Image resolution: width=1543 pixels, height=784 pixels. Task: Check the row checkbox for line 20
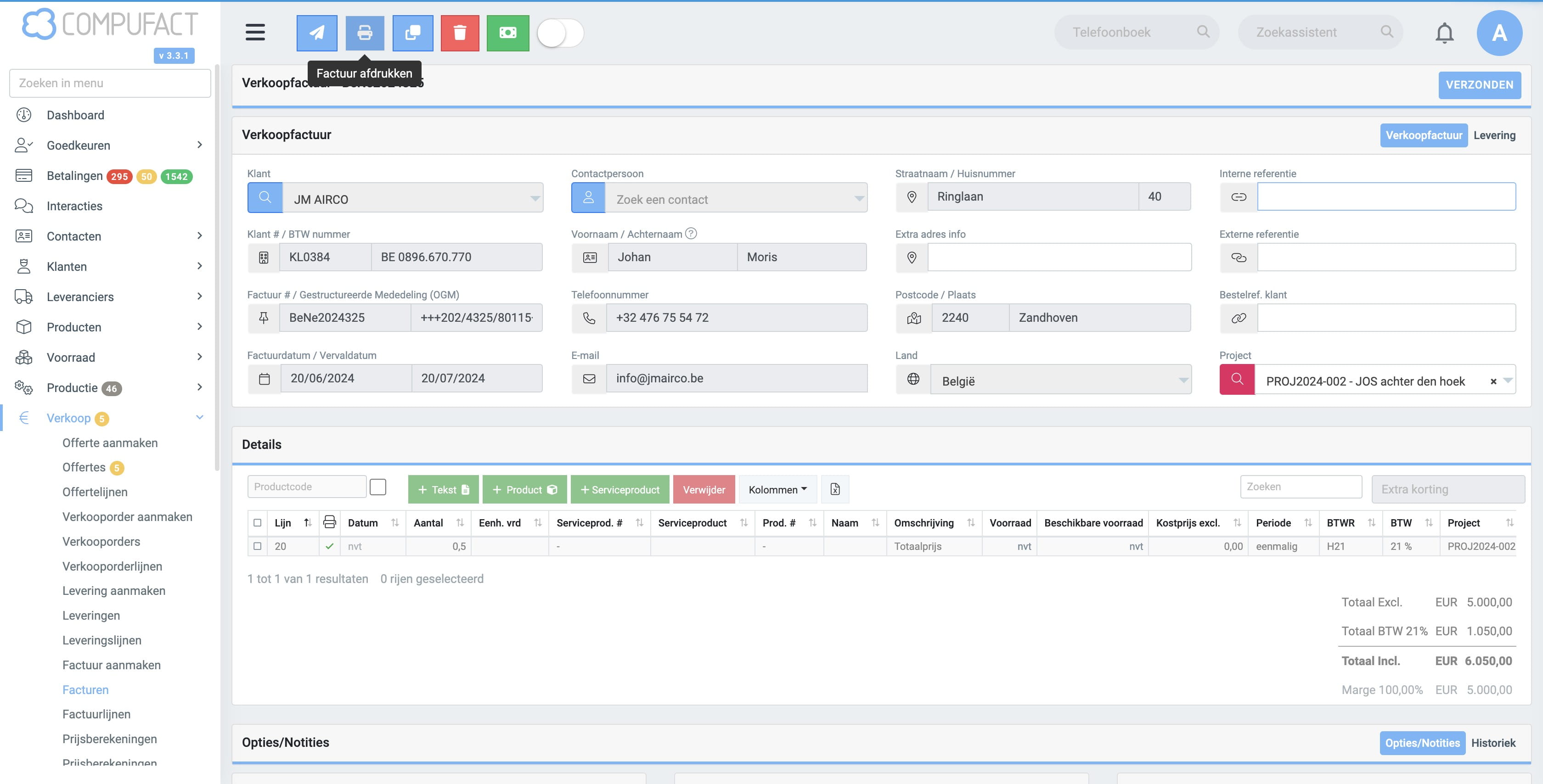(258, 546)
